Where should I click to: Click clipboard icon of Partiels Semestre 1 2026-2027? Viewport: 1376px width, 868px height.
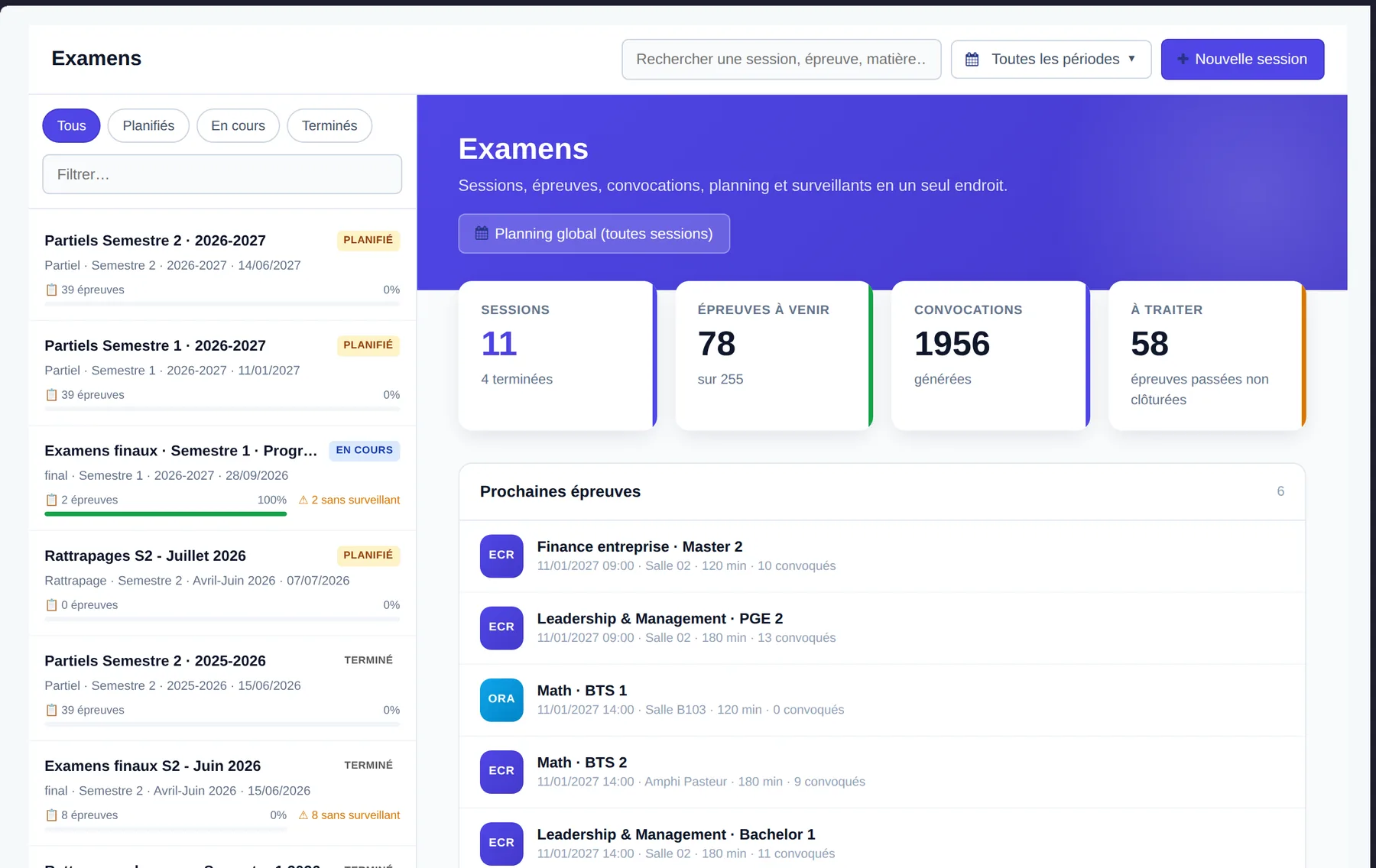pos(51,394)
